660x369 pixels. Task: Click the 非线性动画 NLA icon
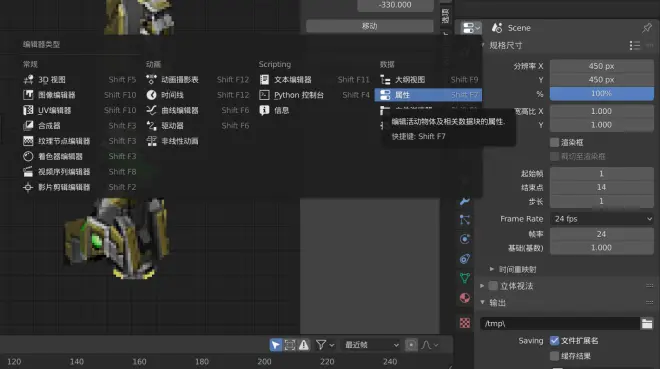tap(151, 141)
